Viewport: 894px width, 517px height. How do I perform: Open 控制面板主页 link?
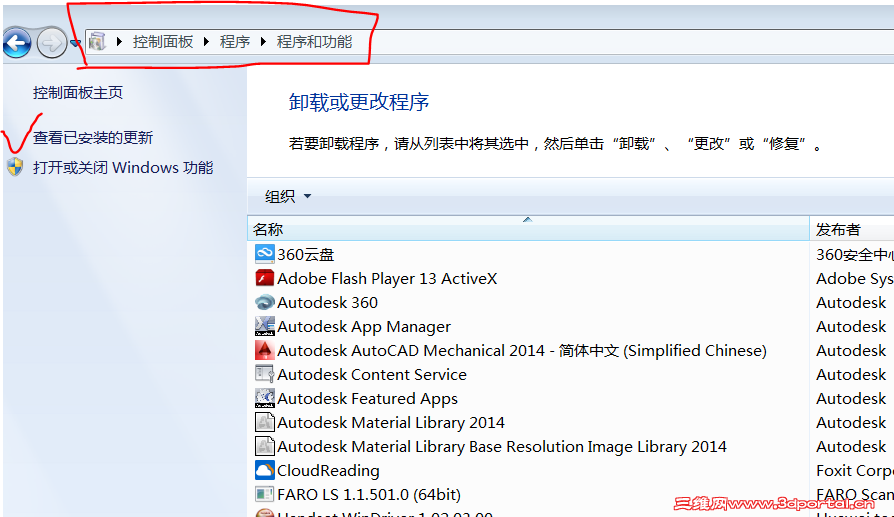[78, 92]
